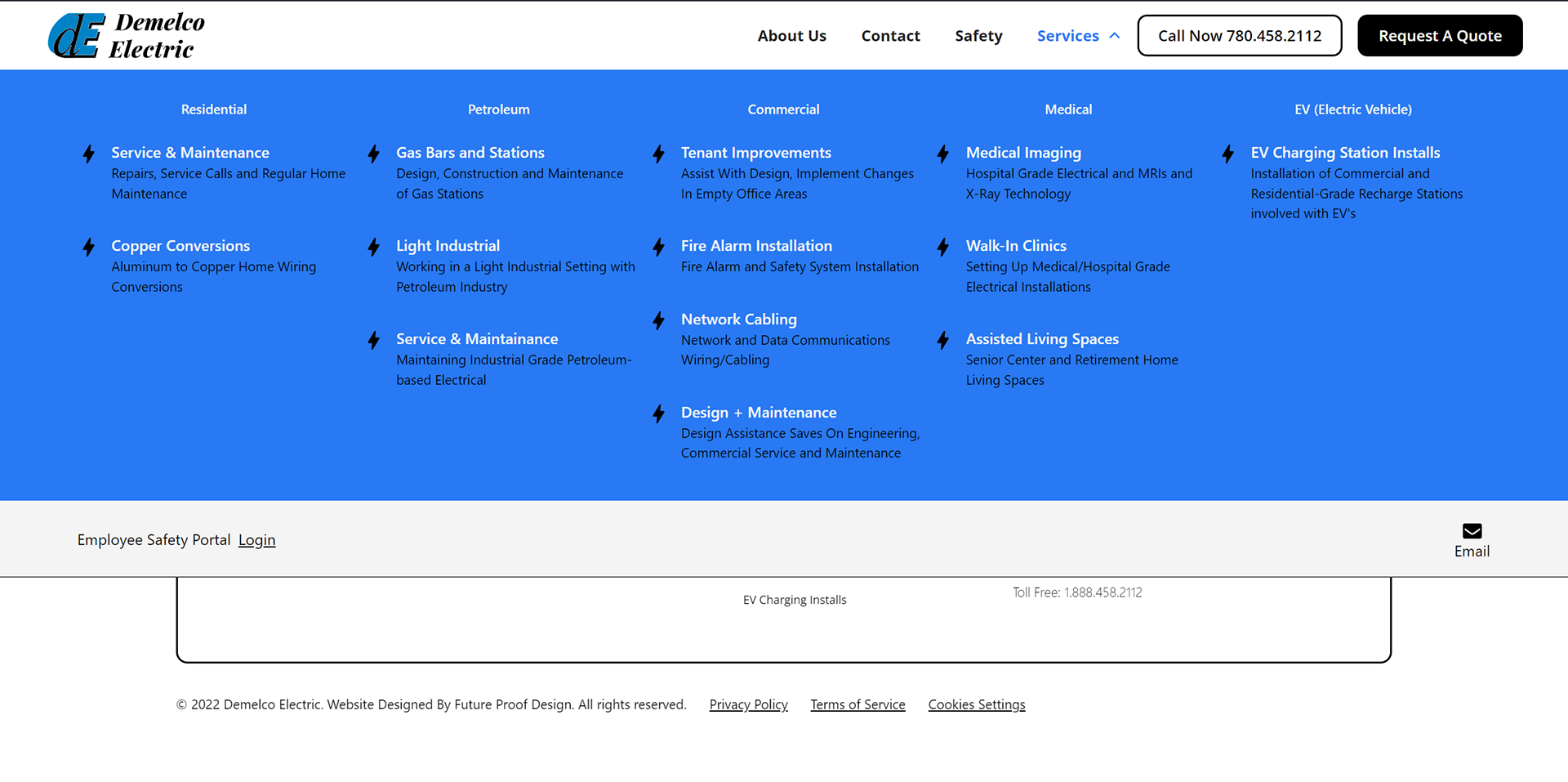Image resolution: width=1568 pixels, height=782 pixels.
Task: Click Request A Quote button
Action: point(1440,36)
